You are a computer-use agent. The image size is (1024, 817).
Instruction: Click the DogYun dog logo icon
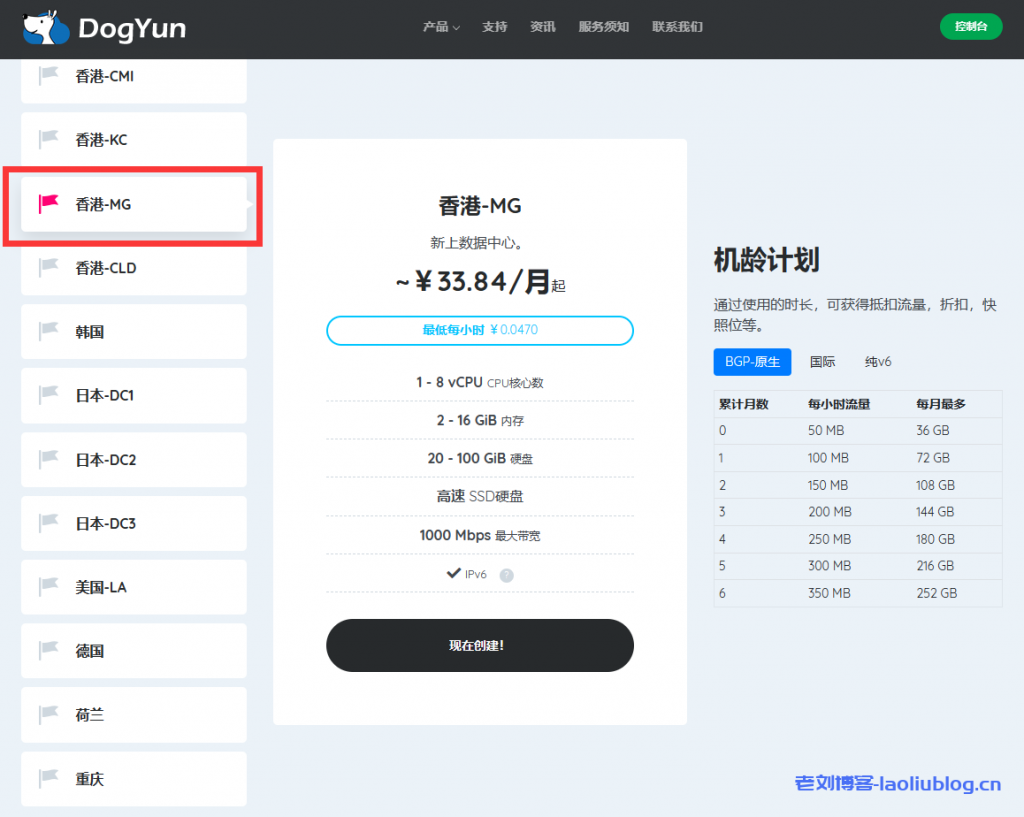click(46, 28)
